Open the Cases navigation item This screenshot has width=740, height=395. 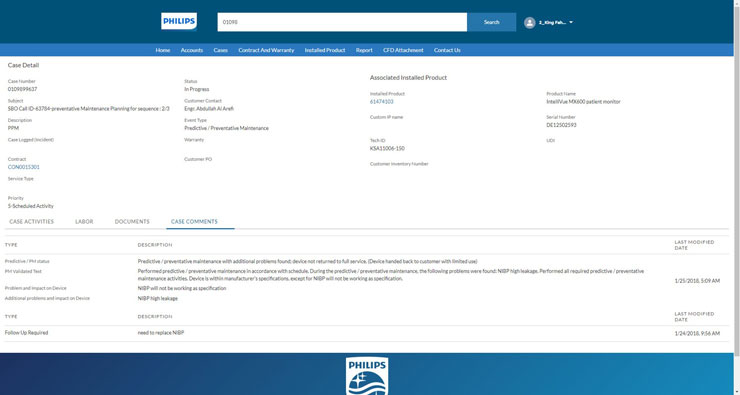(220, 50)
